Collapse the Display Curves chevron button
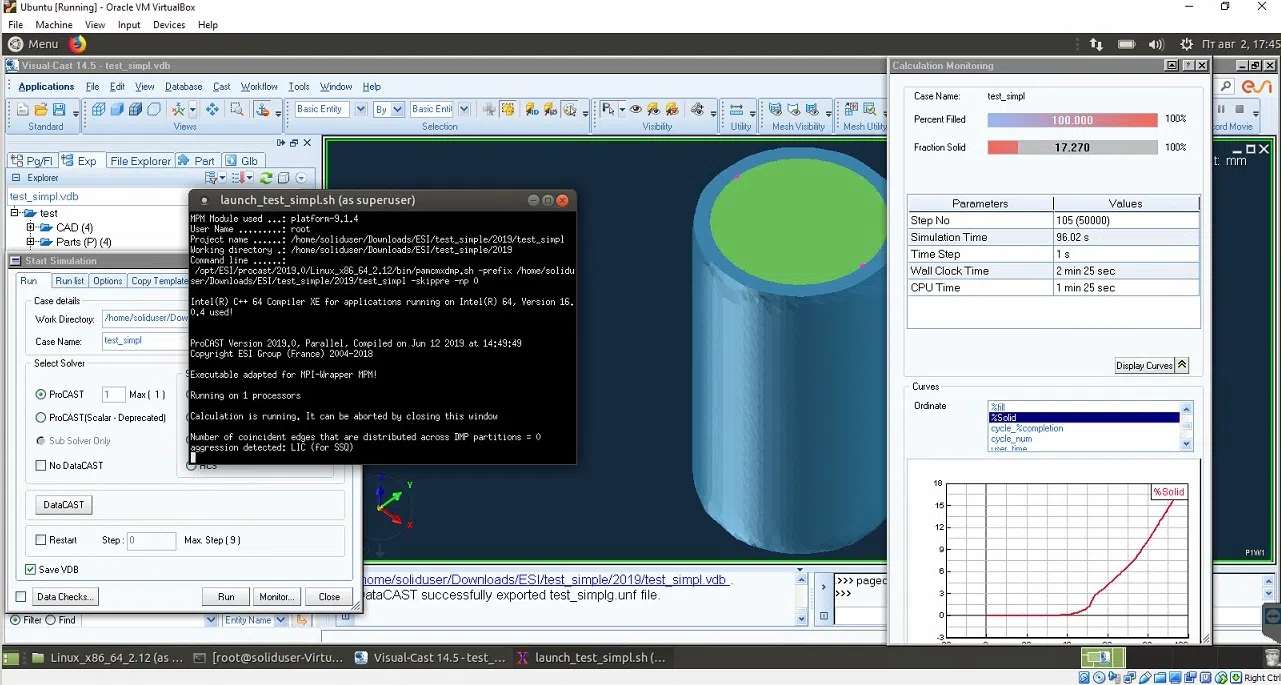The height and width of the screenshot is (685, 1281). 1182,366
